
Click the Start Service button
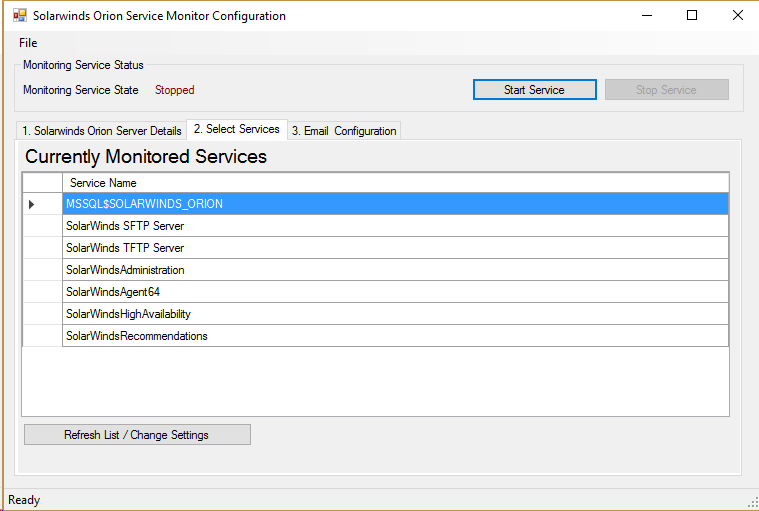(x=534, y=90)
